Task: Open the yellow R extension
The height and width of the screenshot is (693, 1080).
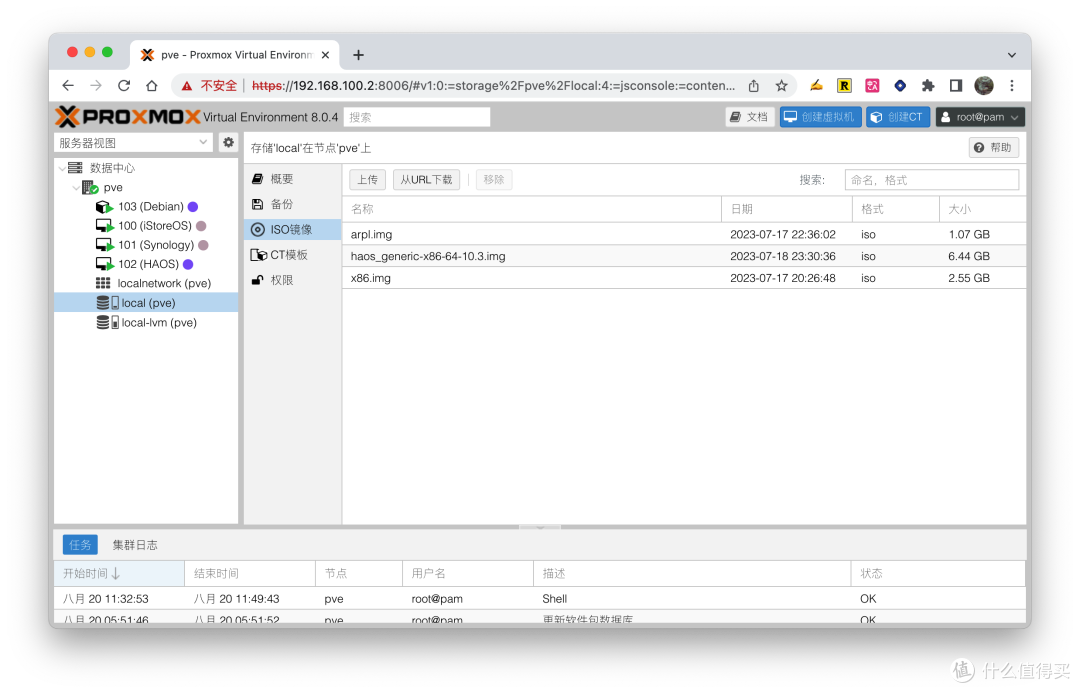Action: [844, 85]
